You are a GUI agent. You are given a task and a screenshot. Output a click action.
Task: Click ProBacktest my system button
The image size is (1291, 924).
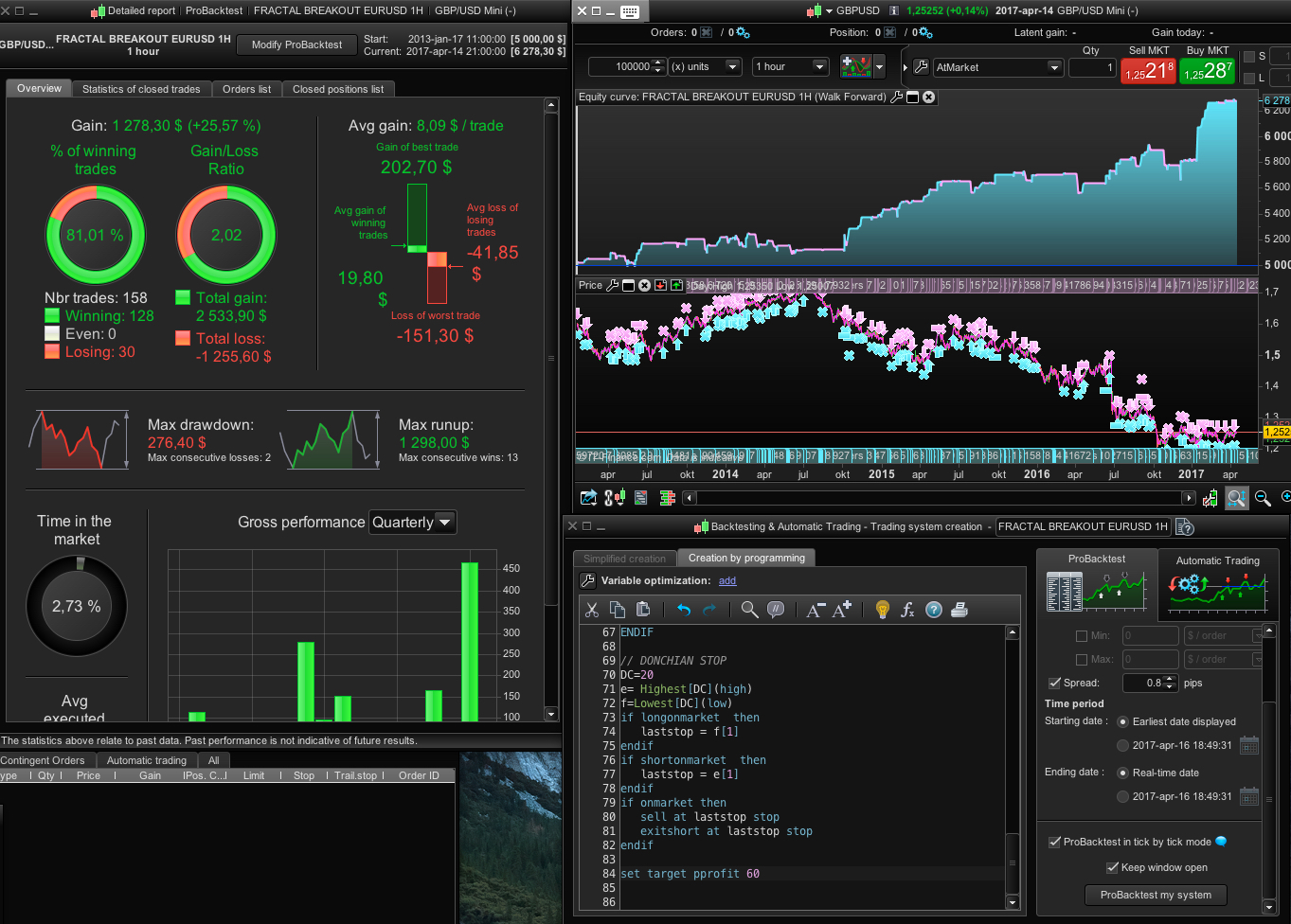[x=1156, y=895]
